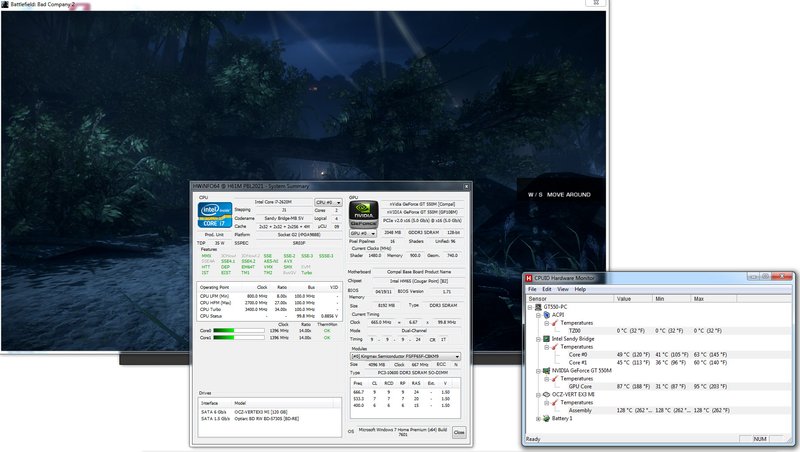This screenshot has height=452, width=800.
Task: Click Core #0 max value 63 °C
Action: point(710,355)
